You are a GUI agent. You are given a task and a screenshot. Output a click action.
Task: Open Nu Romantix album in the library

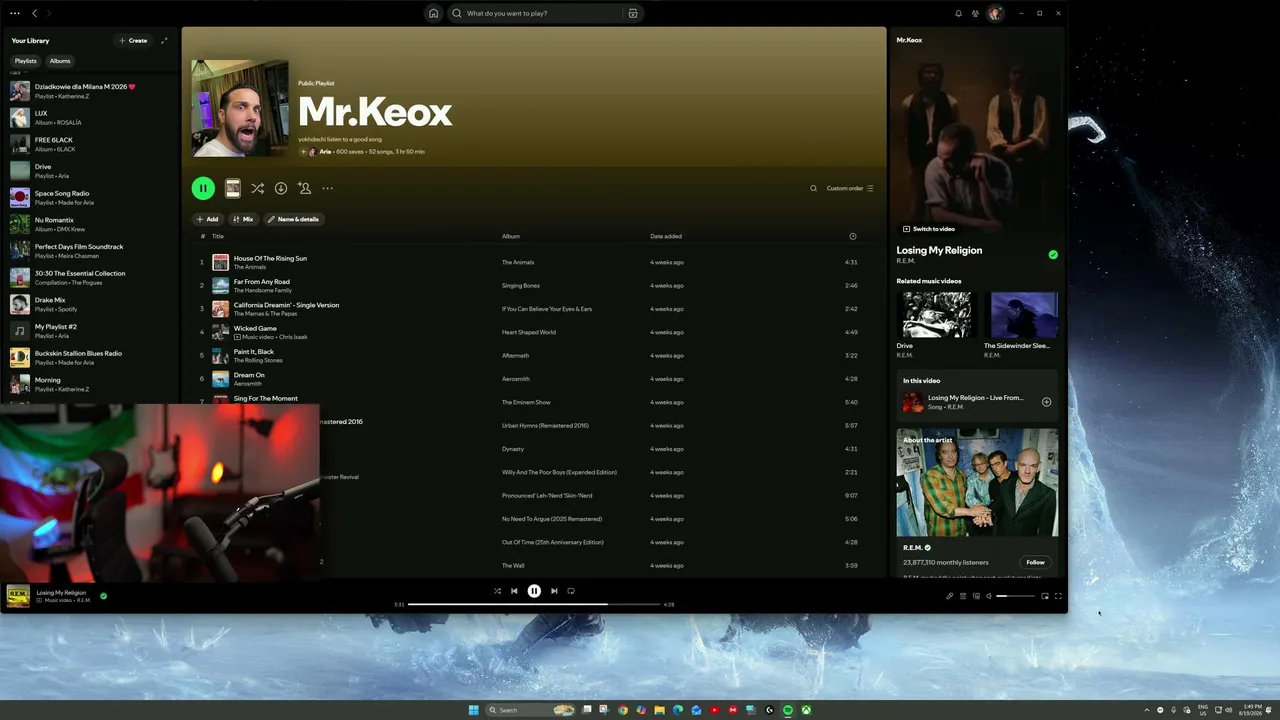click(90, 224)
